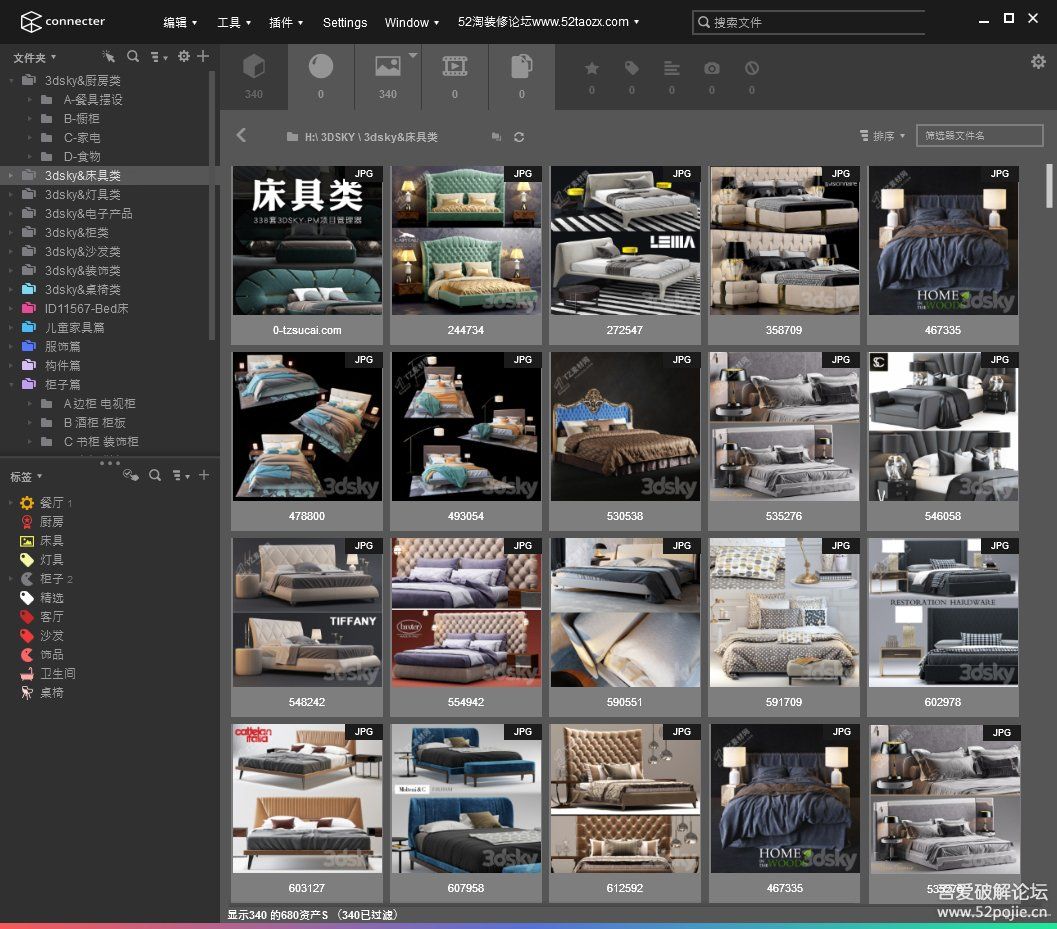Viewport: 1057px width, 929px height.
Task: Collapse the 柜子篇 folder arrow
Action: pyautogui.click(x=11, y=384)
